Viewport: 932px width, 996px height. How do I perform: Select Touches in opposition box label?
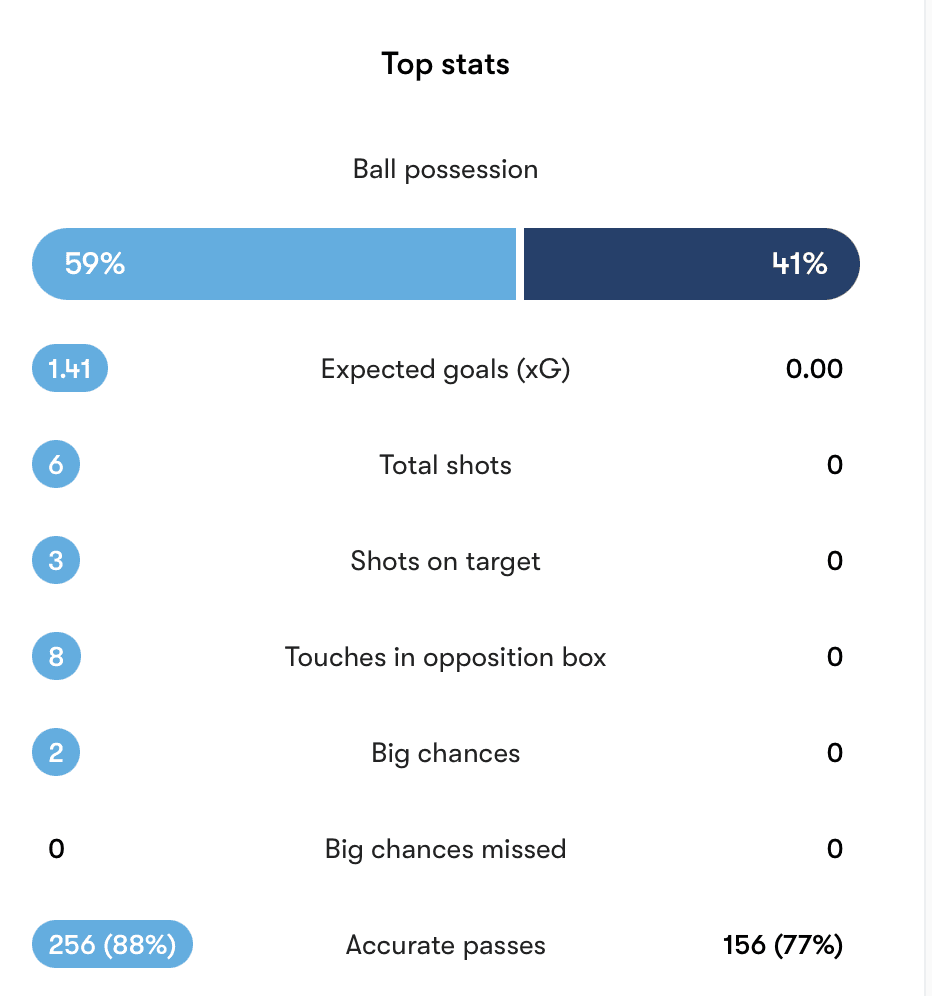pos(445,657)
